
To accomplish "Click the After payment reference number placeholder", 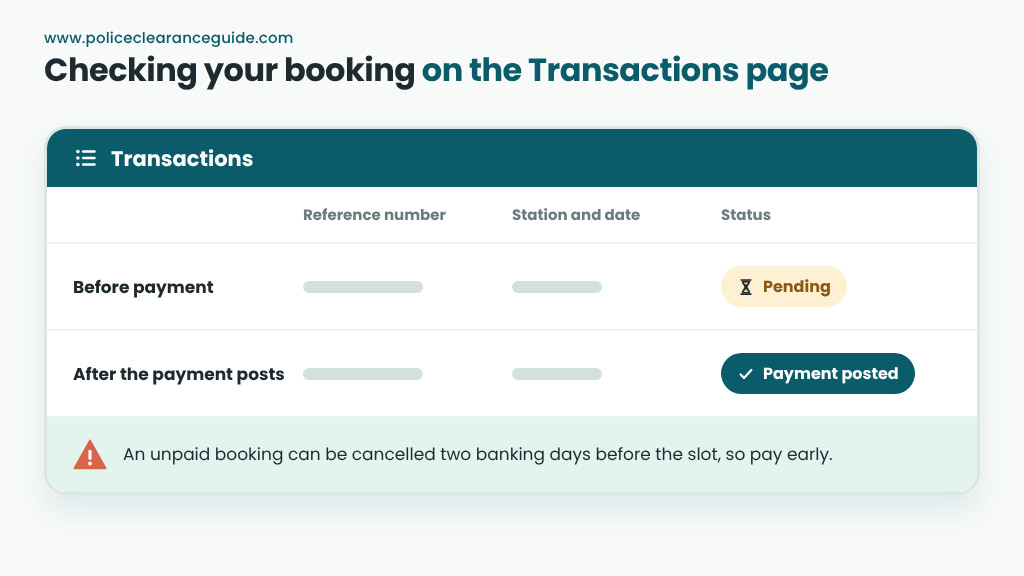I will pos(363,374).
